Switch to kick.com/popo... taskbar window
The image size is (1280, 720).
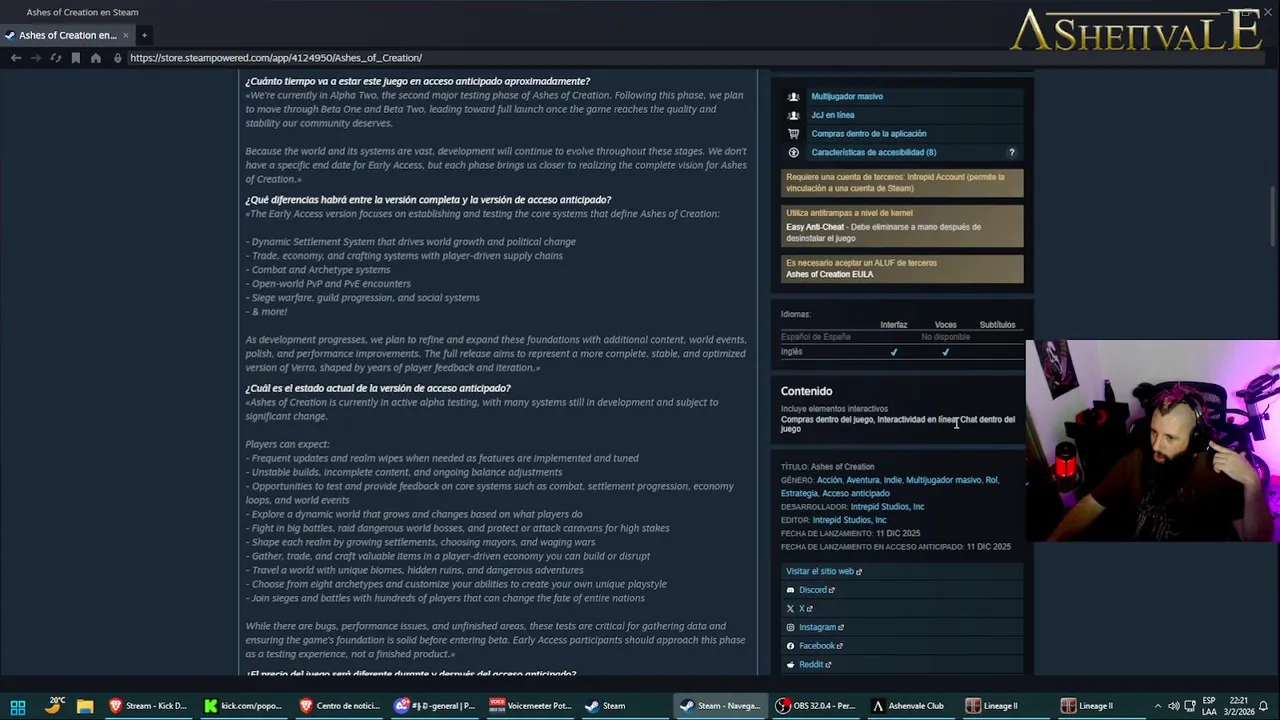click(x=242, y=706)
